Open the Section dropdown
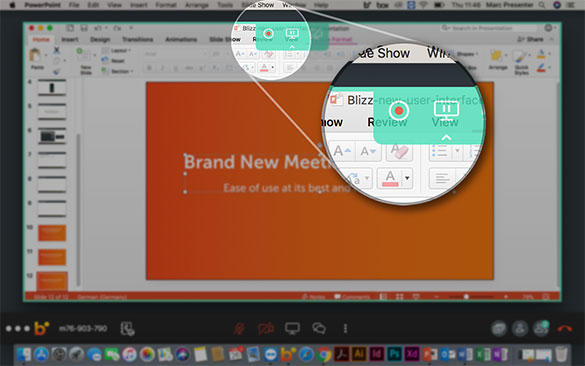The height and width of the screenshot is (366, 585). pyautogui.click(x=116, y=71)
